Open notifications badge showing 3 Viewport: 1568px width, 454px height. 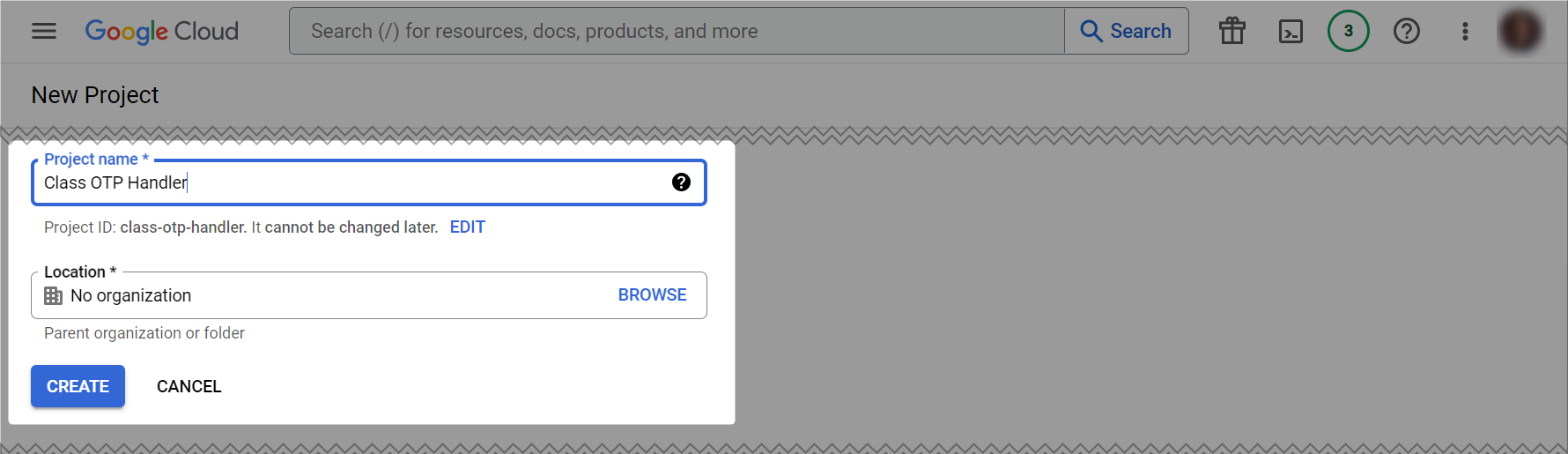coord(1349,31)
